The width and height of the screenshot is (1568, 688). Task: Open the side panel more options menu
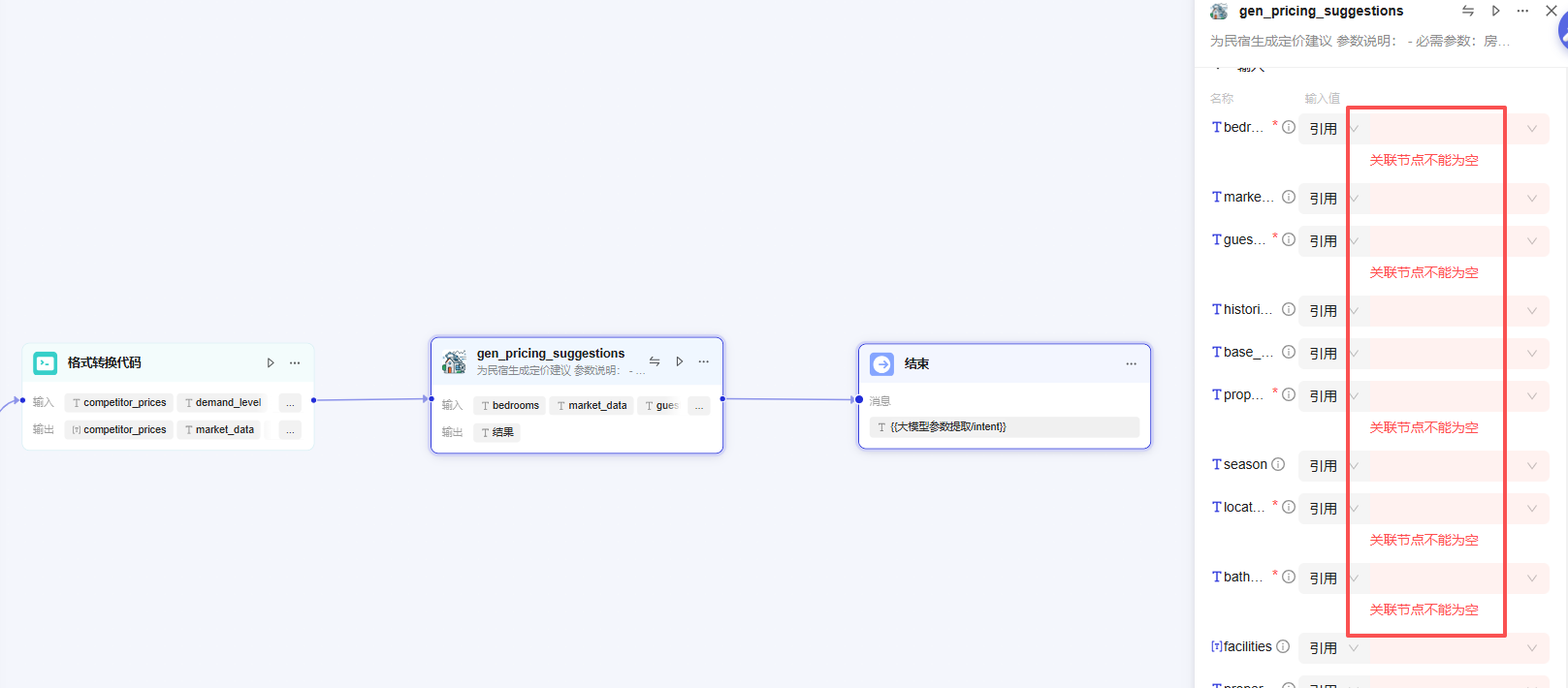point(1522,11)
